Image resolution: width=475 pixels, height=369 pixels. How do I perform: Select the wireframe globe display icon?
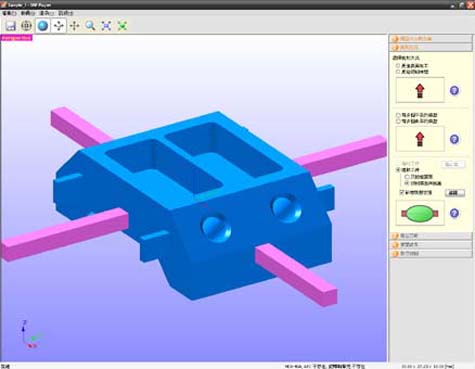tap(26, 26)
